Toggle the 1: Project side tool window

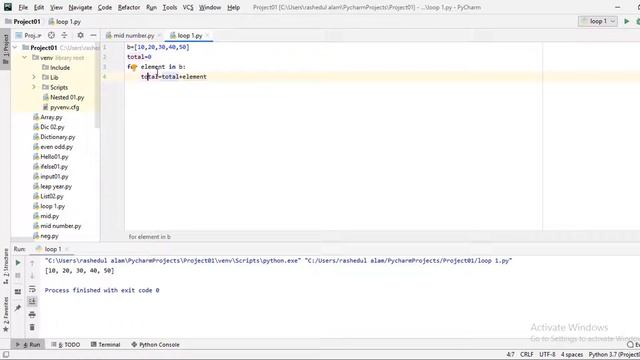coord(6,49)
